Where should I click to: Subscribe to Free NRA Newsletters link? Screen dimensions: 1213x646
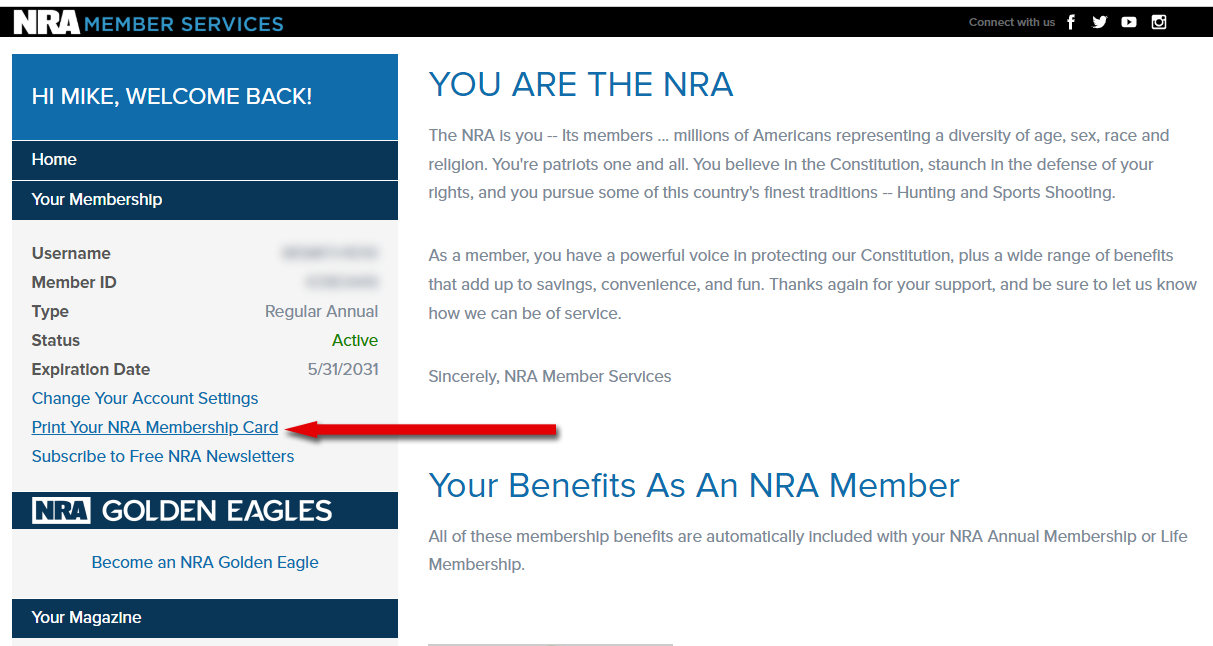click(163, 456)
